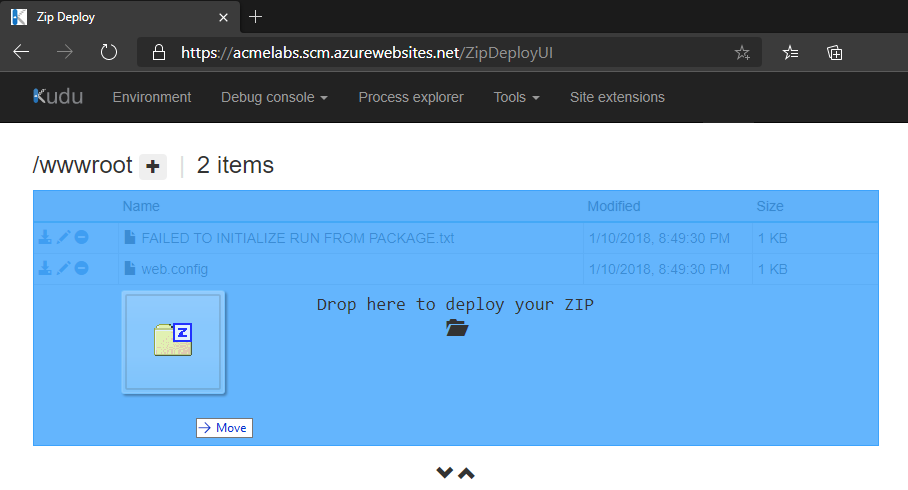Click the Kudu logo in the navbar
The image size is (908, 490).
click(58, 97)
